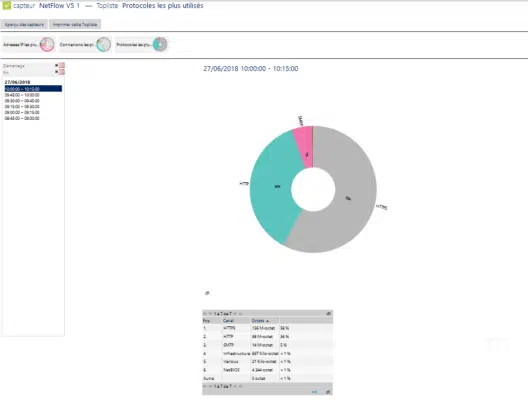Click the HTTPS row in the protocol table
The height and width of the screenshot is (400, 528).
coord(267,328)
